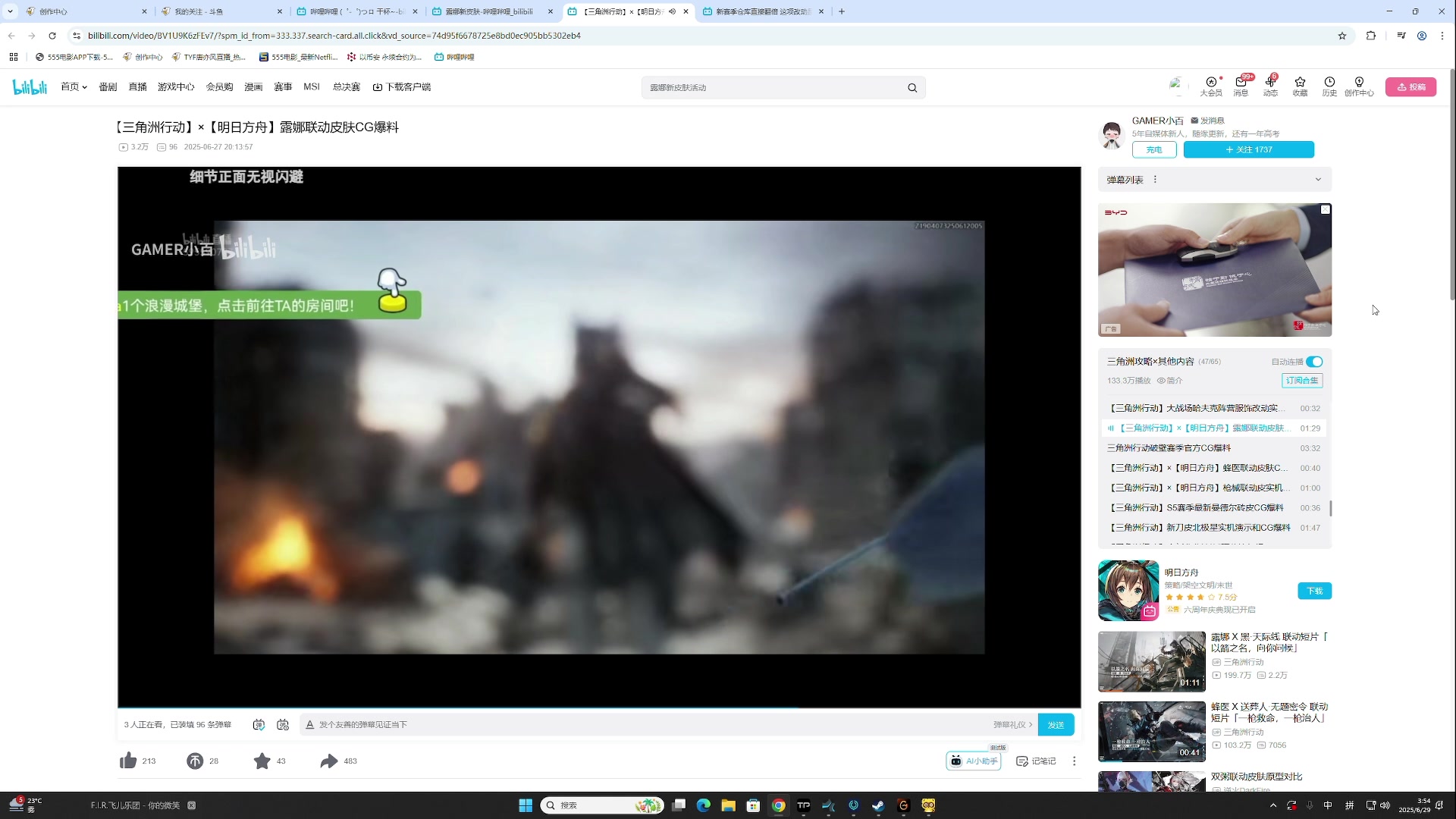Play 蜂医联动皮肤C video in list

coord(1213,468)
